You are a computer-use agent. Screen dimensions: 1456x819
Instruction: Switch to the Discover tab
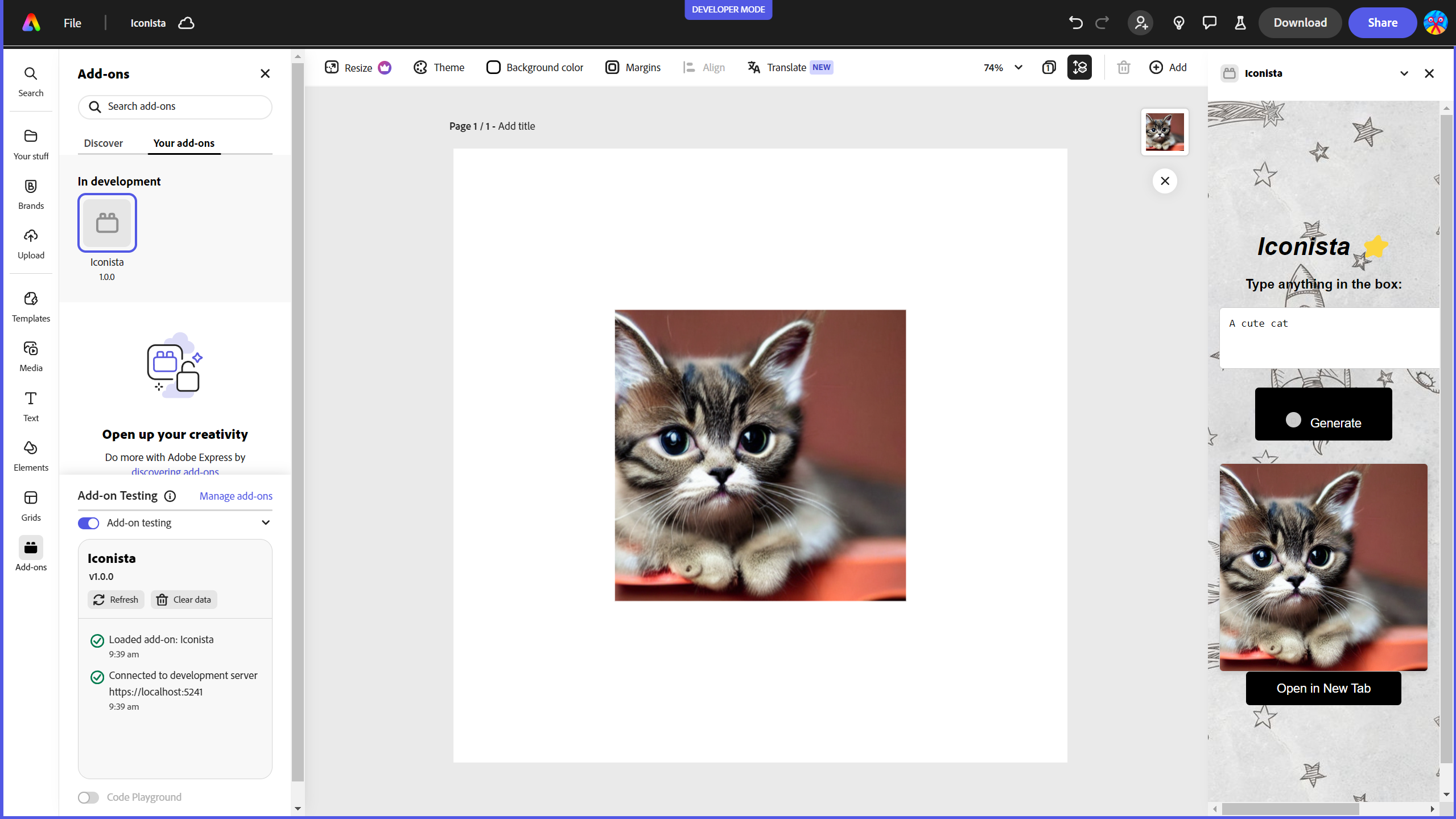pyautogui.click(x=103, y=143)
